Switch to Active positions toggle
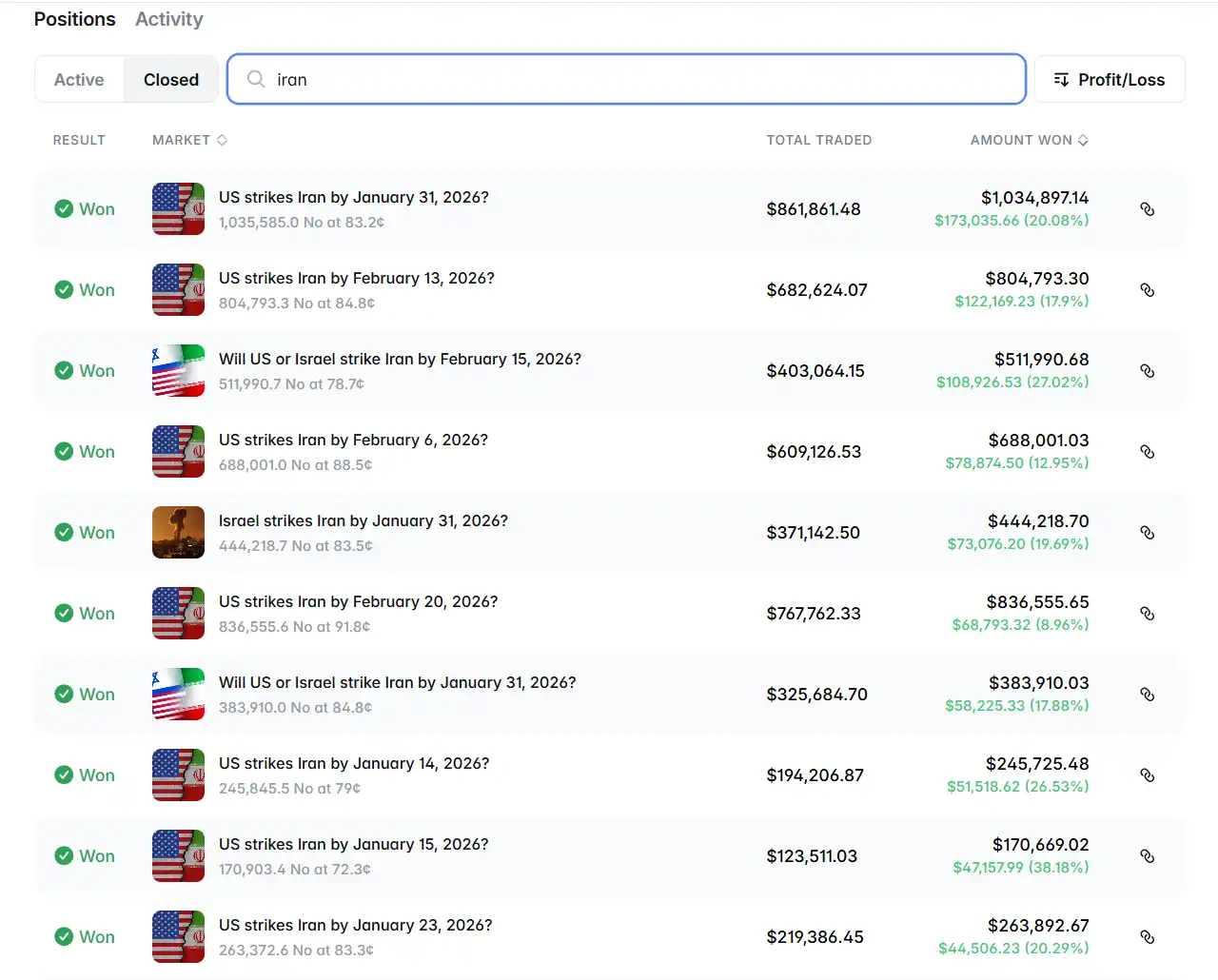The image size is (1218, 980). (79, 80)
